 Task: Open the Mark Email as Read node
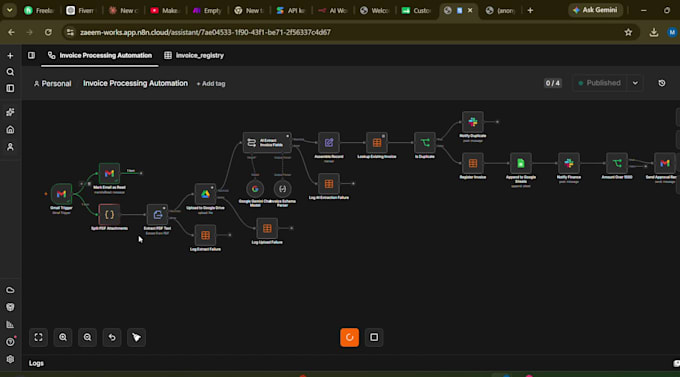coord(109,174)
